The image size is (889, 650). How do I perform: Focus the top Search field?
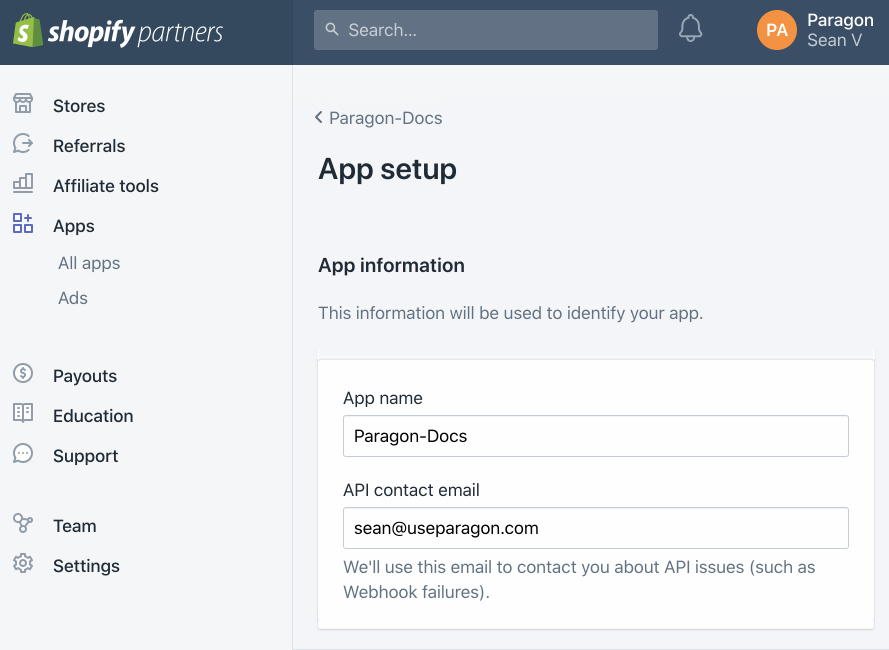click(x=486, y=30)
